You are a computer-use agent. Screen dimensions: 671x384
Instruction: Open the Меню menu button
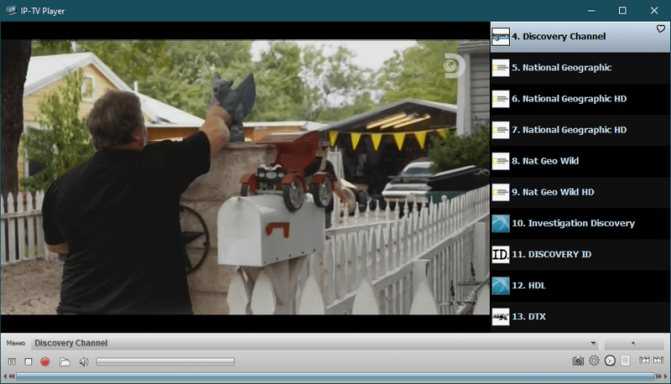point(16,343)
